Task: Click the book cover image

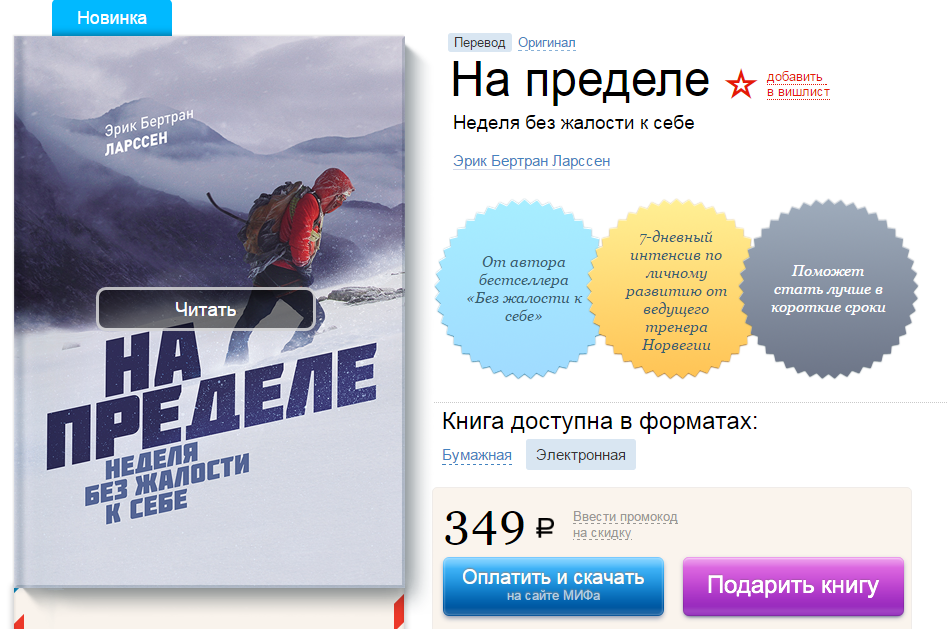Action: coord(209,311)
